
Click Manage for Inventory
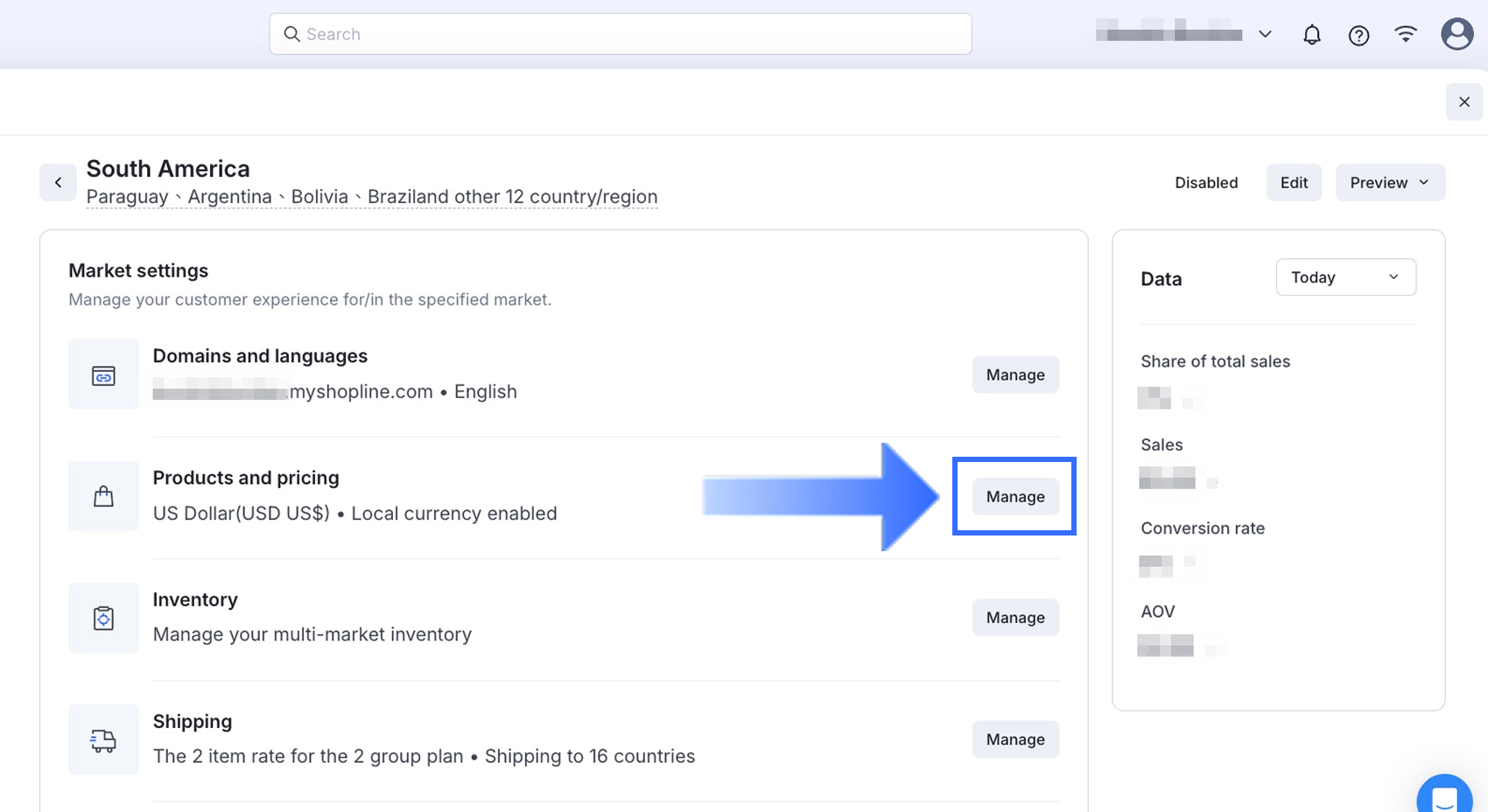coord(1015,618)
